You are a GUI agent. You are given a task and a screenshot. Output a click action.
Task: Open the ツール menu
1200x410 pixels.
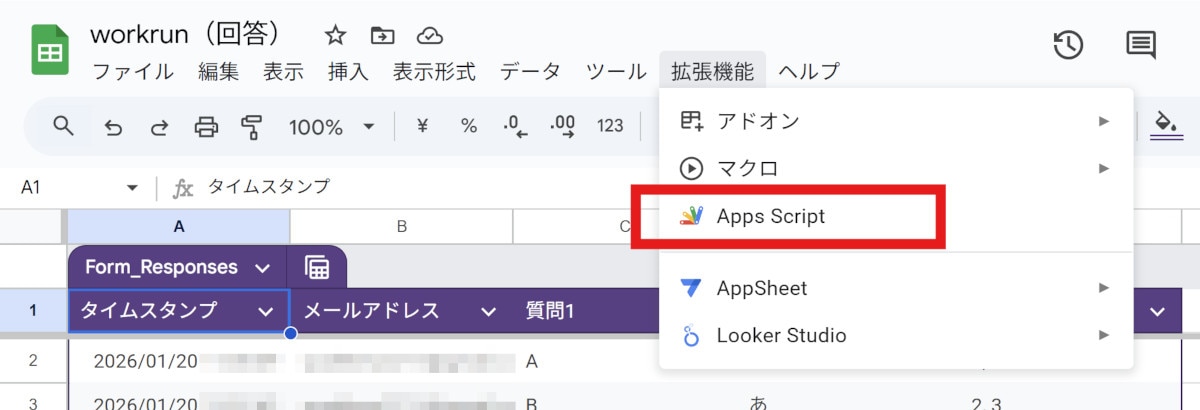coord(616,72)
